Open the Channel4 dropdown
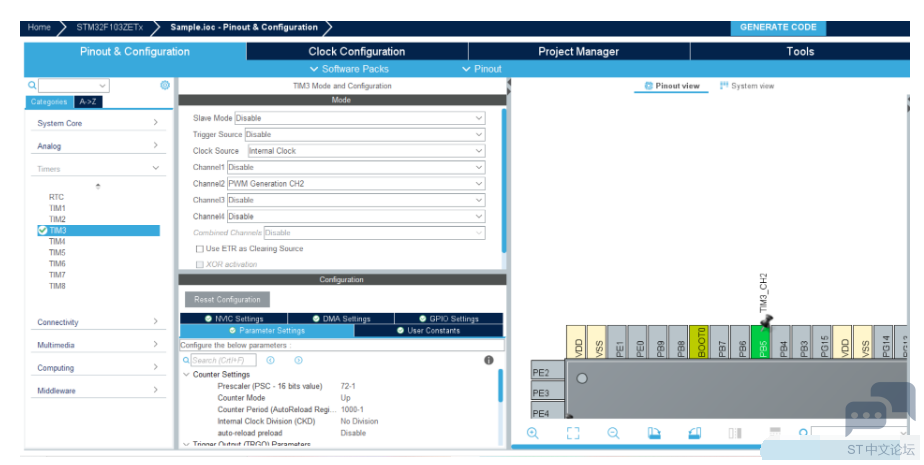 (x=356, y=216)
